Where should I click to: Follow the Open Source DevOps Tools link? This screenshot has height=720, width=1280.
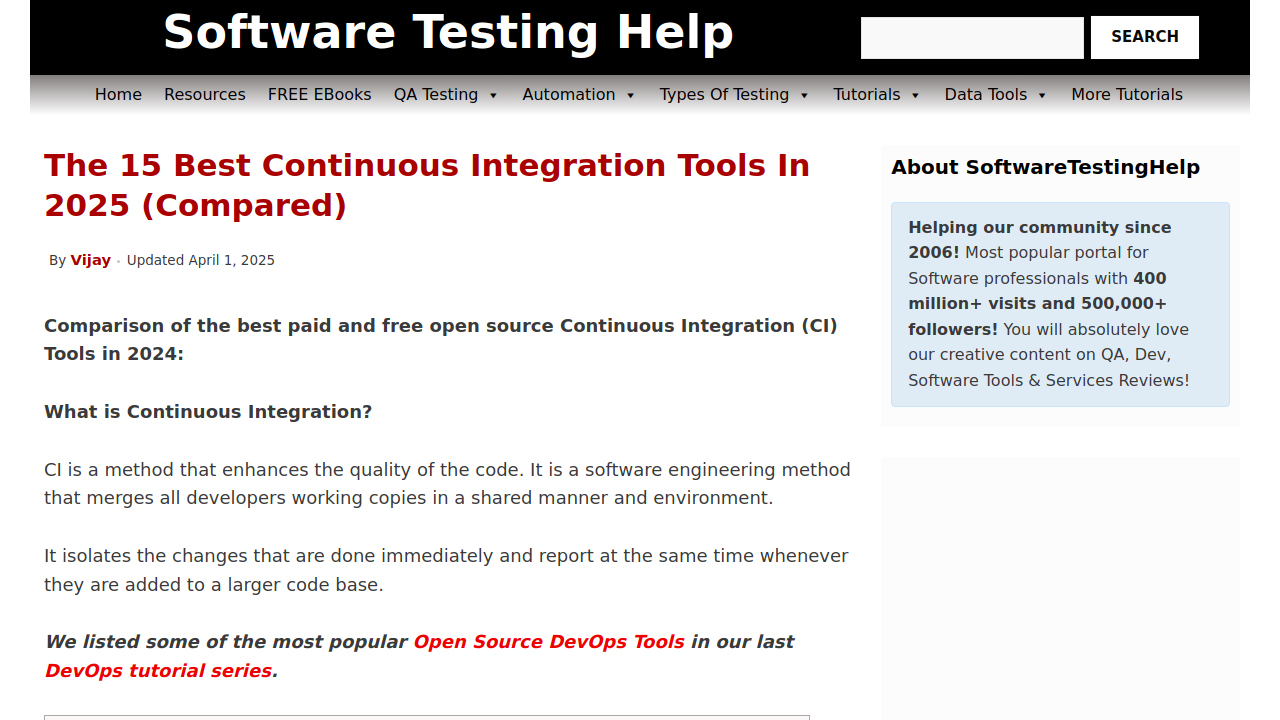(549, 642)
